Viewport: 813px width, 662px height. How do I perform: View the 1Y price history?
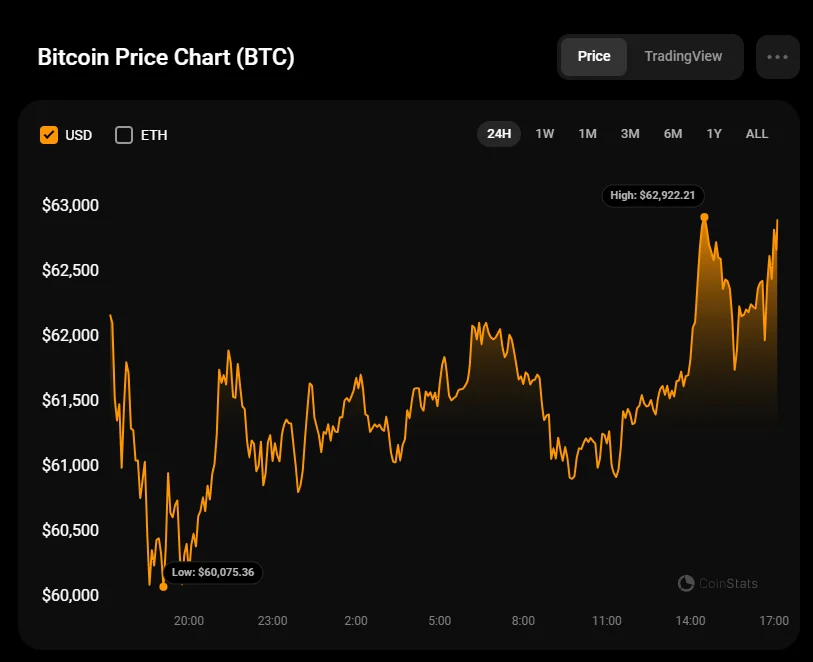click(x=714, y=133)
